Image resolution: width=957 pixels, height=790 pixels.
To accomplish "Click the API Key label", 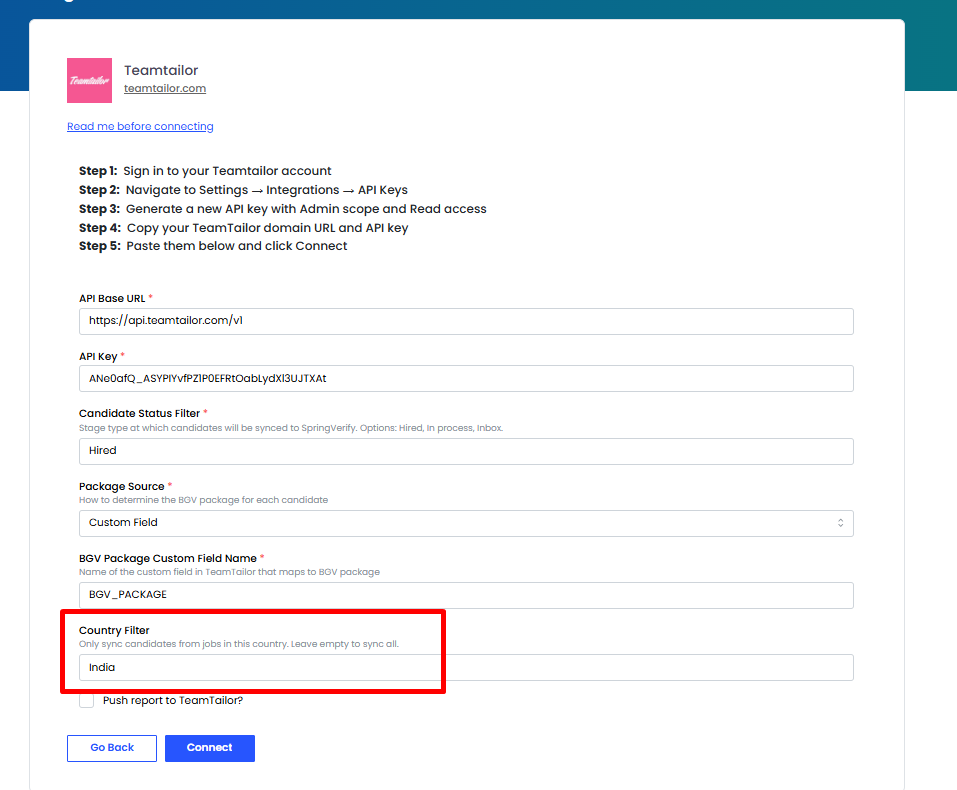I will [98, 356].
